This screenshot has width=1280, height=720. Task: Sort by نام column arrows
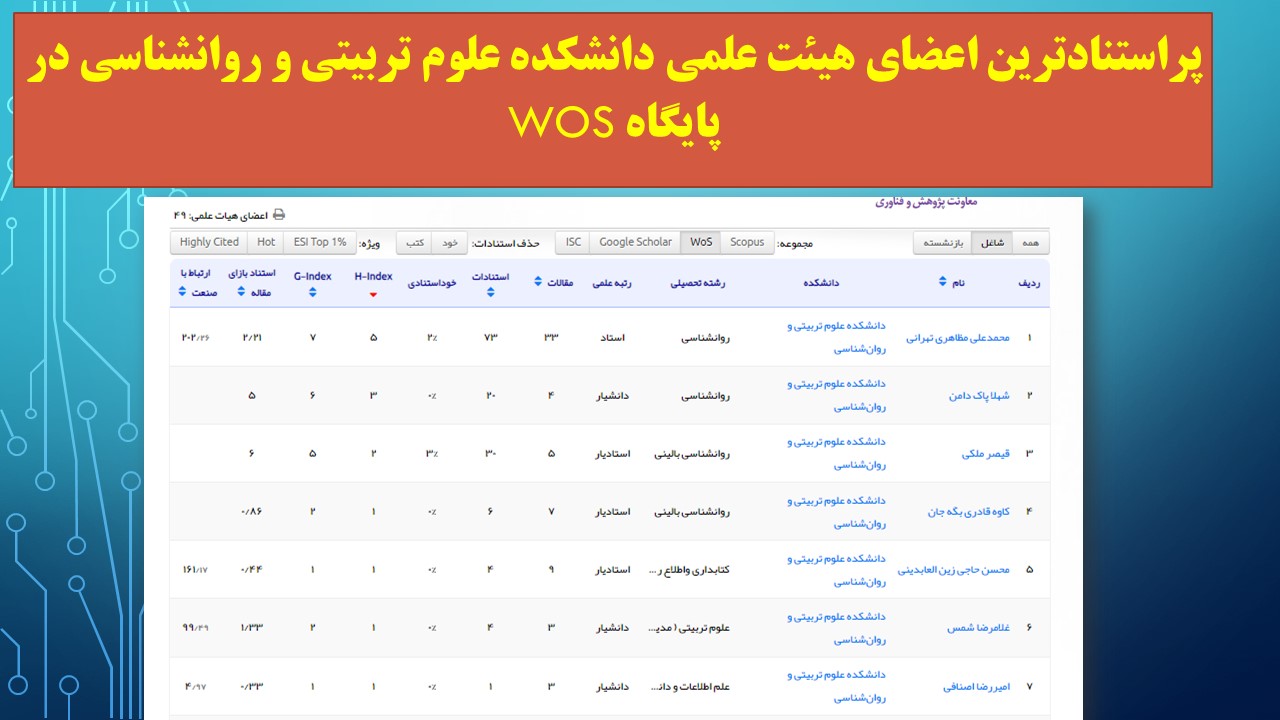pos(942,282)
